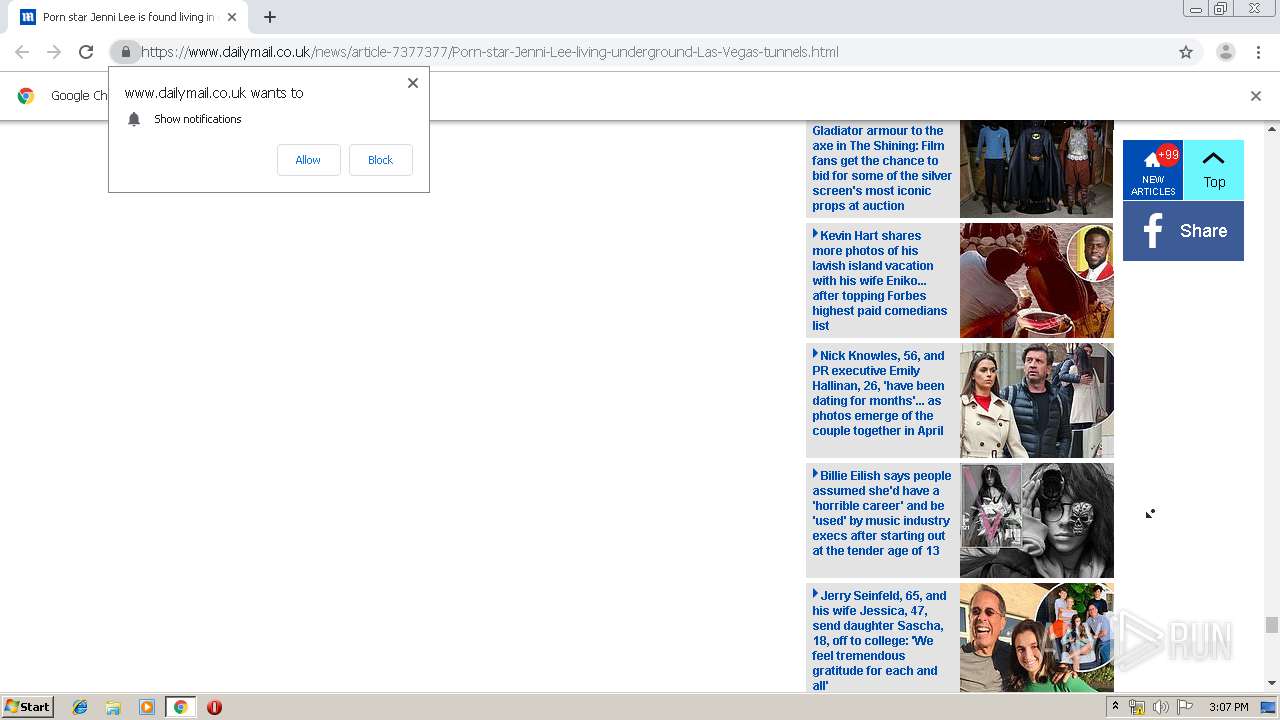Open the Chrome three-dot menu
Screen dimensions: 1280x720
coord(1258,52)
